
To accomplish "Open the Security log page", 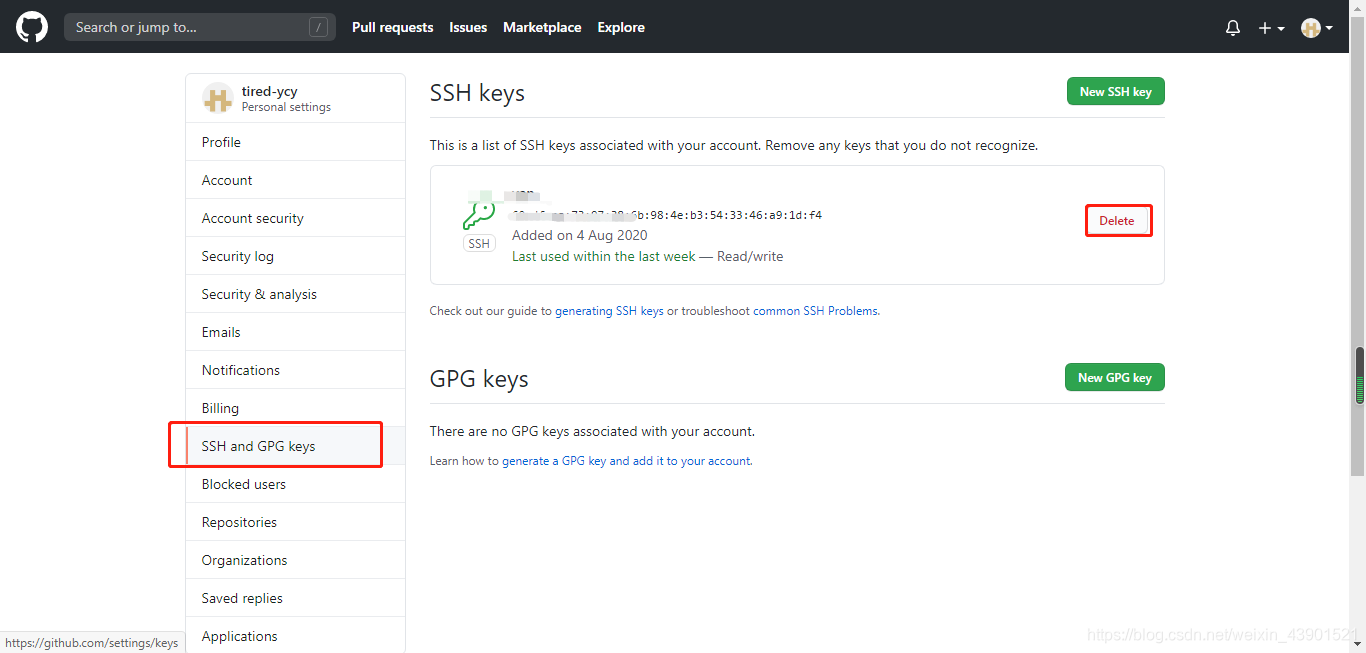I will click(x=295, y=256).
